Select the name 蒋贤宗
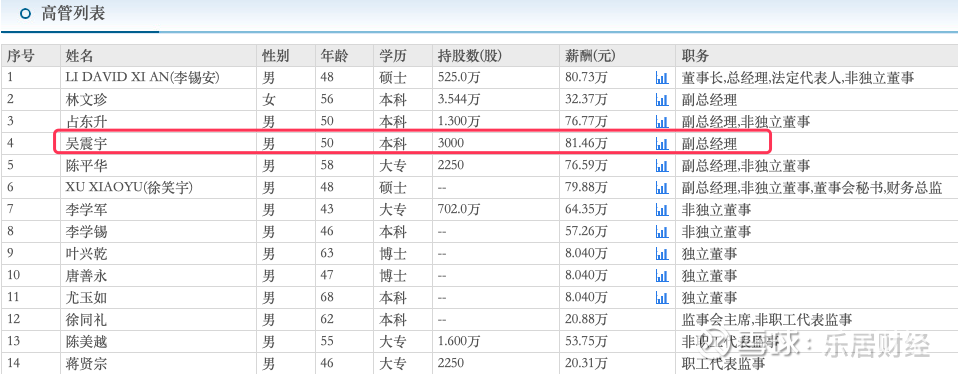This screenshot has width=958, height=374. 87,364
